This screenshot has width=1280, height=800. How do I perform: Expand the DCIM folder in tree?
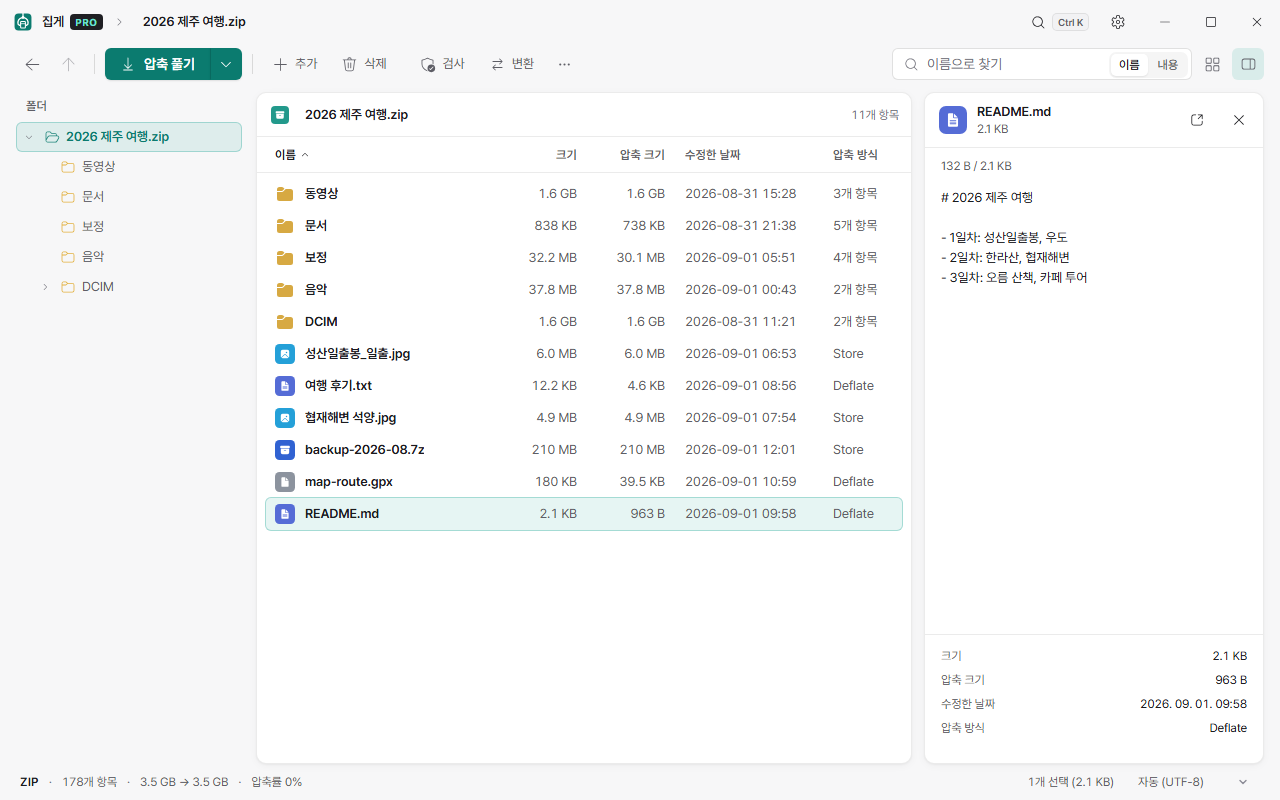[x=45, y=287]
